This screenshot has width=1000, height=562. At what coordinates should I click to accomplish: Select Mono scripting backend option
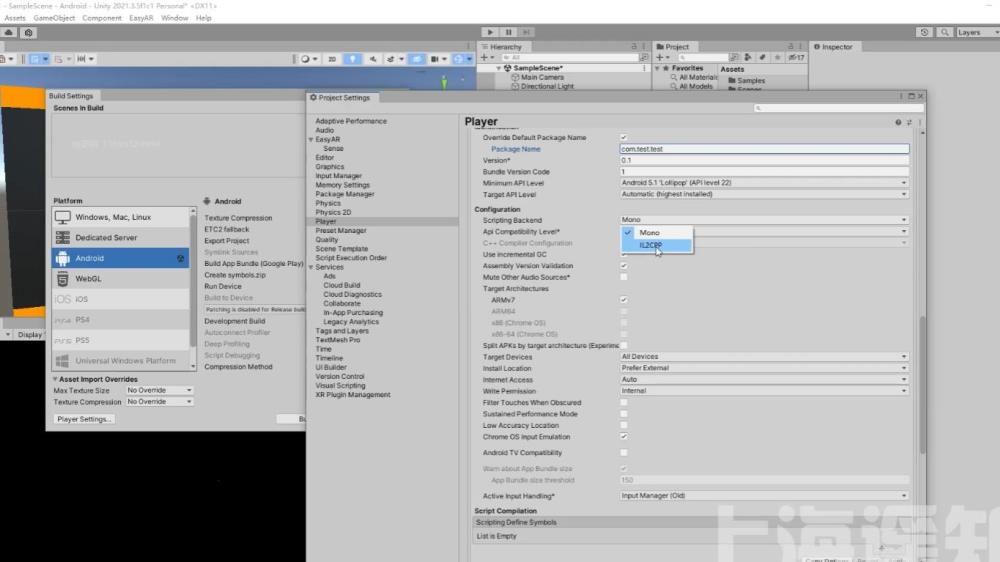657,233
